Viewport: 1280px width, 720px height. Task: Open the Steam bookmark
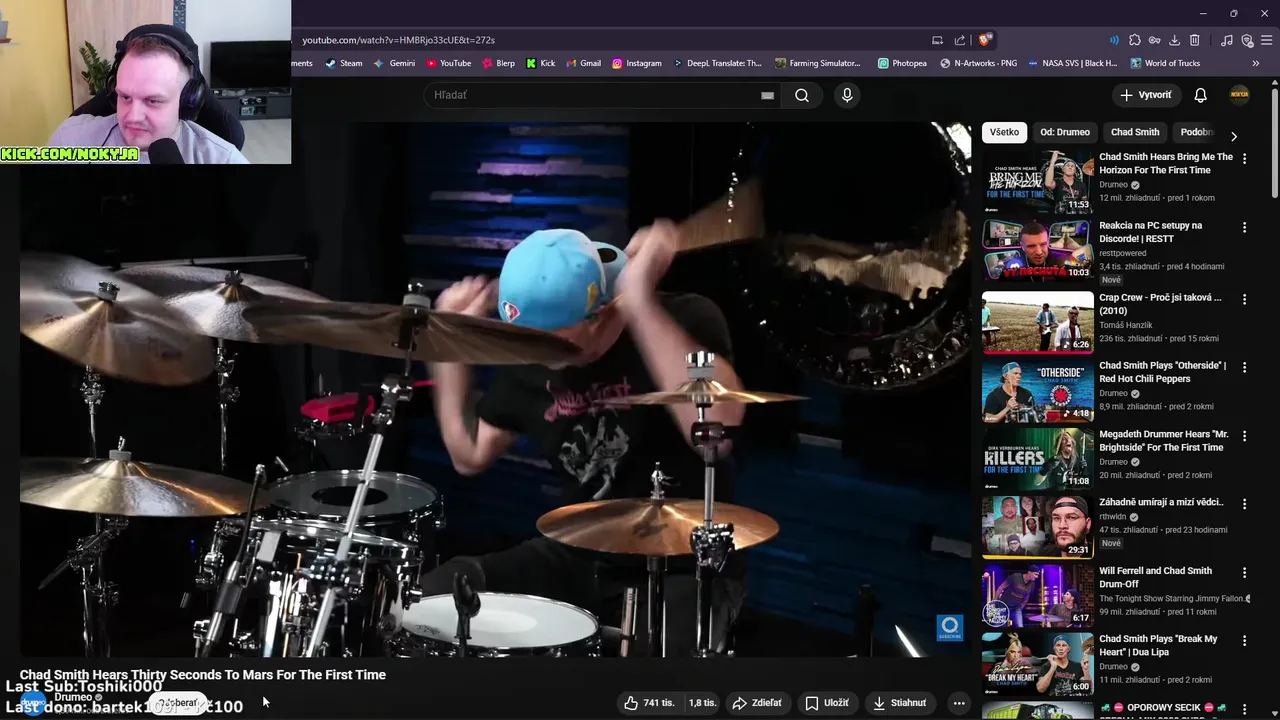coord(344,63)
